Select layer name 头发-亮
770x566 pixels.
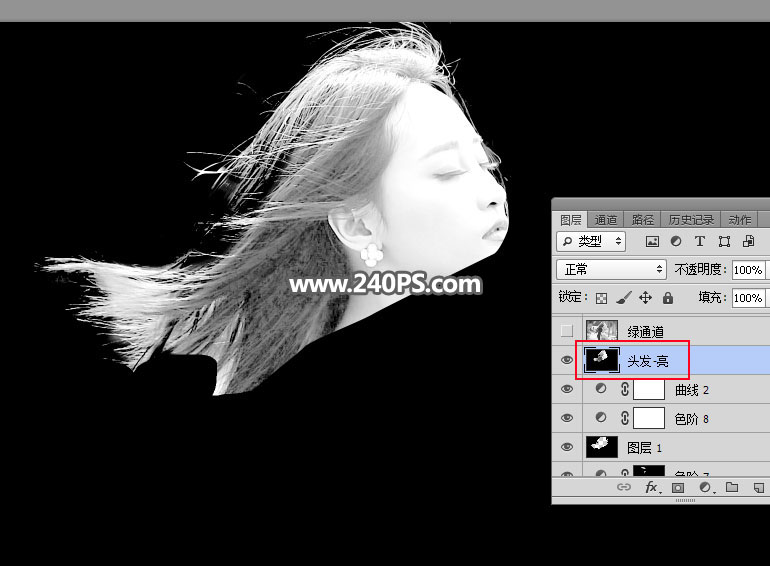click(x=648, y=361)
